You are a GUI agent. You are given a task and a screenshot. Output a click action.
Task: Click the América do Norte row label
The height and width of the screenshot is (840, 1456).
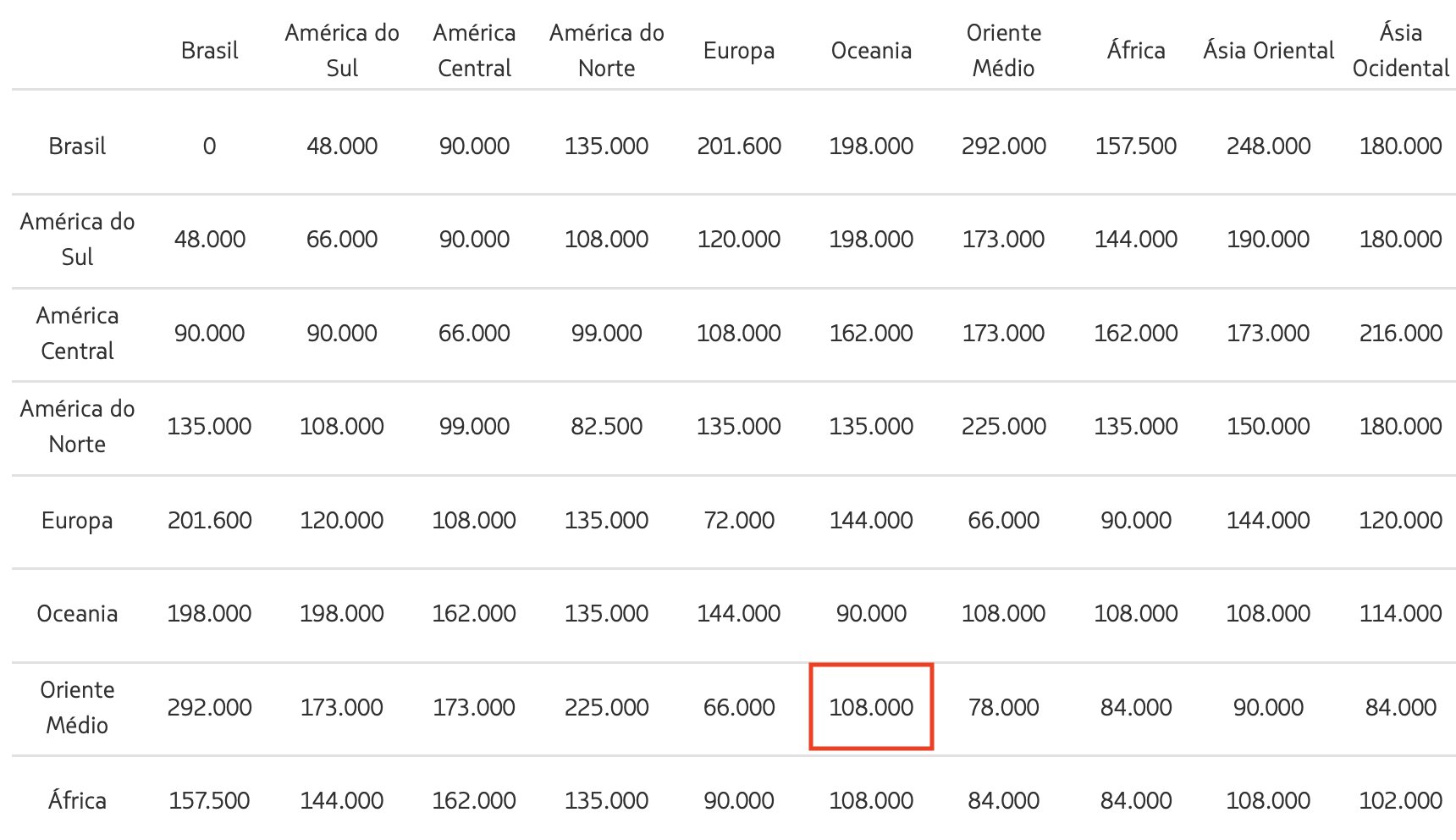(x=77, y=426)
